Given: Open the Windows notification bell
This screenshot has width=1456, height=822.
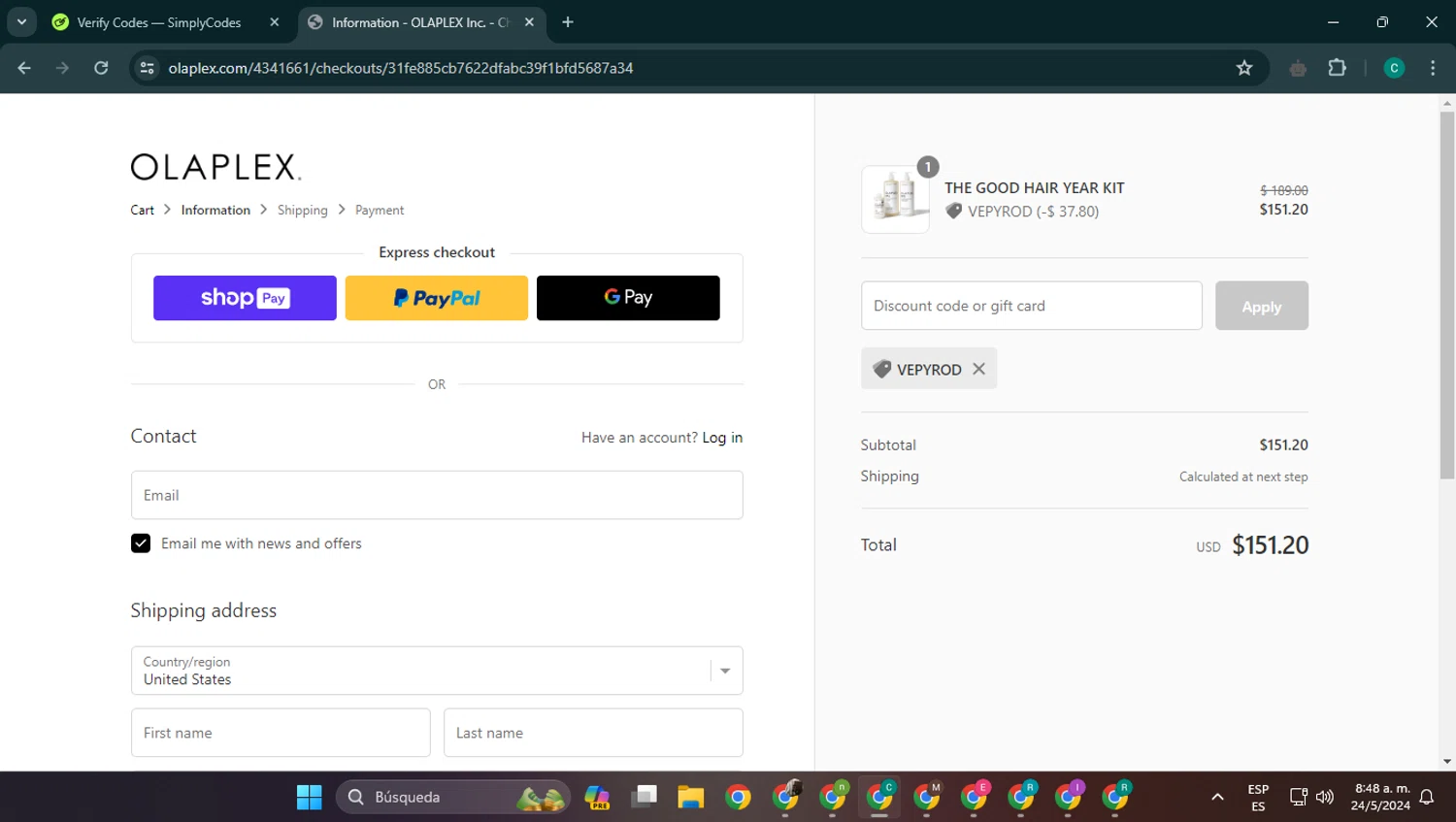Looking at the screenshot, I should point(1427,797).
